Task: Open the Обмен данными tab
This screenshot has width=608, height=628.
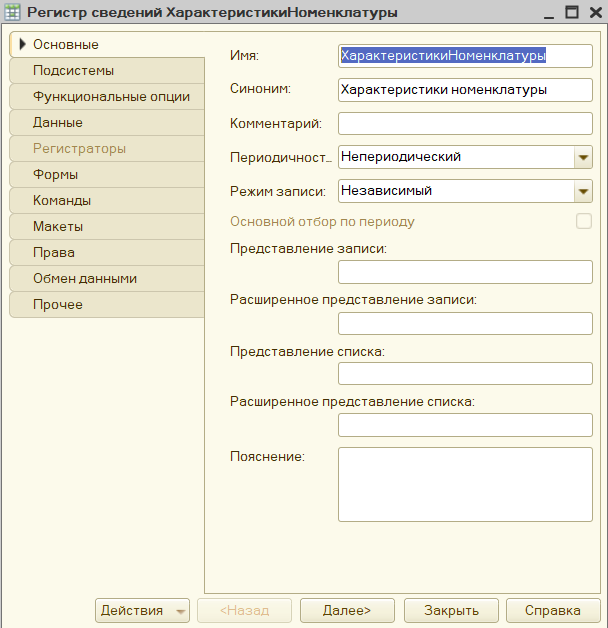Action: [107, 279]
